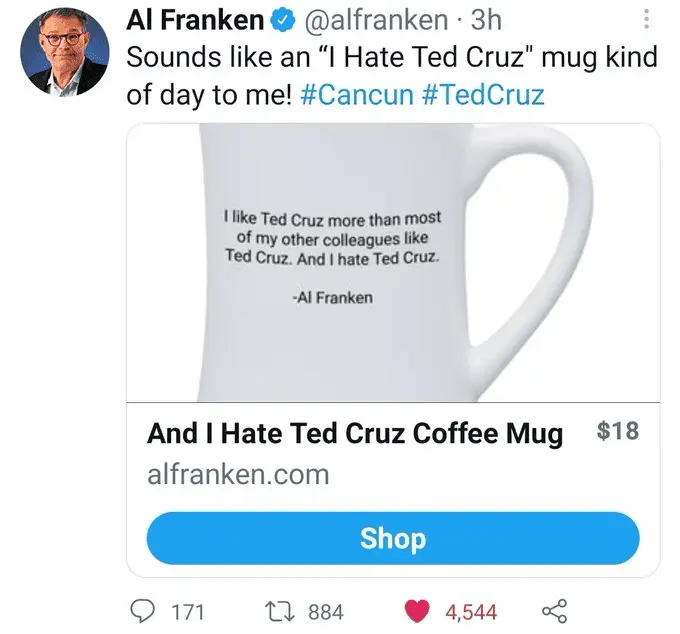Click the 171 replies count
This screenshot has width=680, height=634.
coord(188,611)
